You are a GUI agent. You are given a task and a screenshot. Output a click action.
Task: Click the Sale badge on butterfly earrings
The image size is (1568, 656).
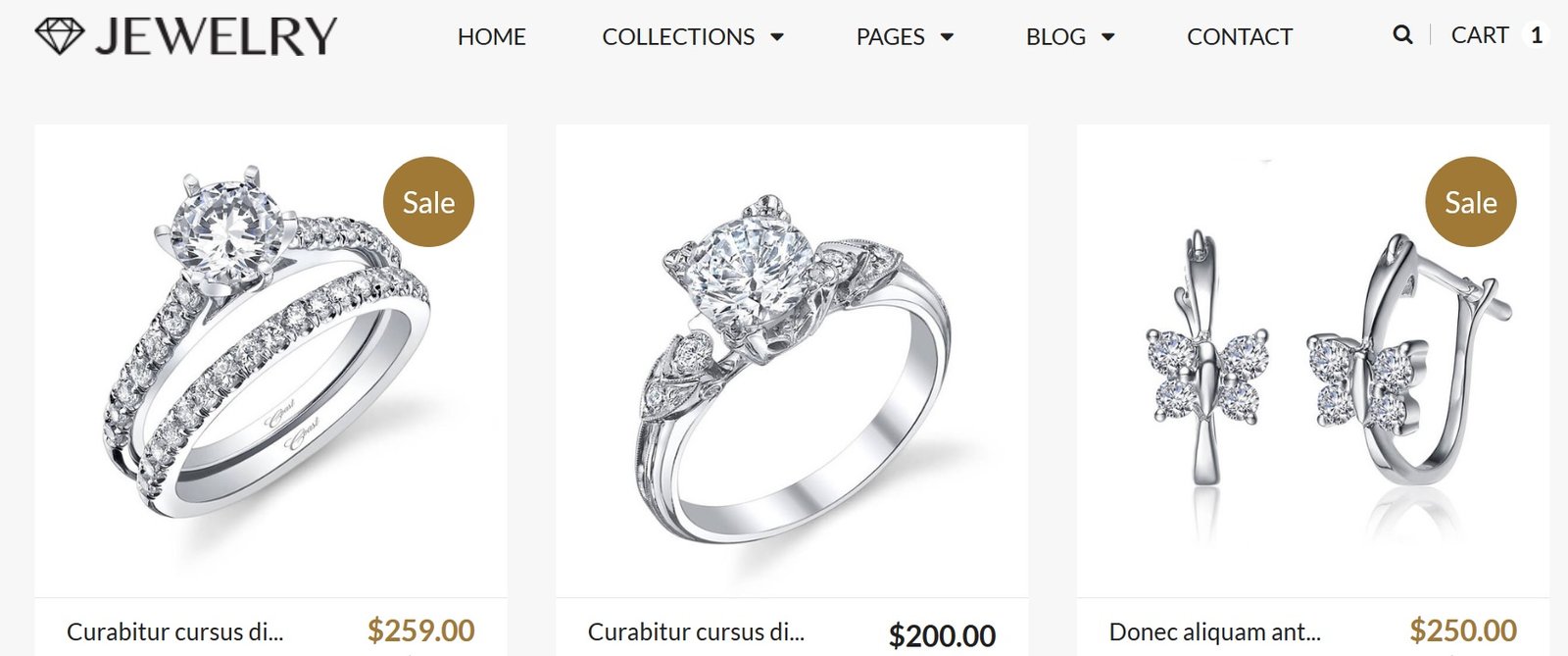(x=1470, y=202)
